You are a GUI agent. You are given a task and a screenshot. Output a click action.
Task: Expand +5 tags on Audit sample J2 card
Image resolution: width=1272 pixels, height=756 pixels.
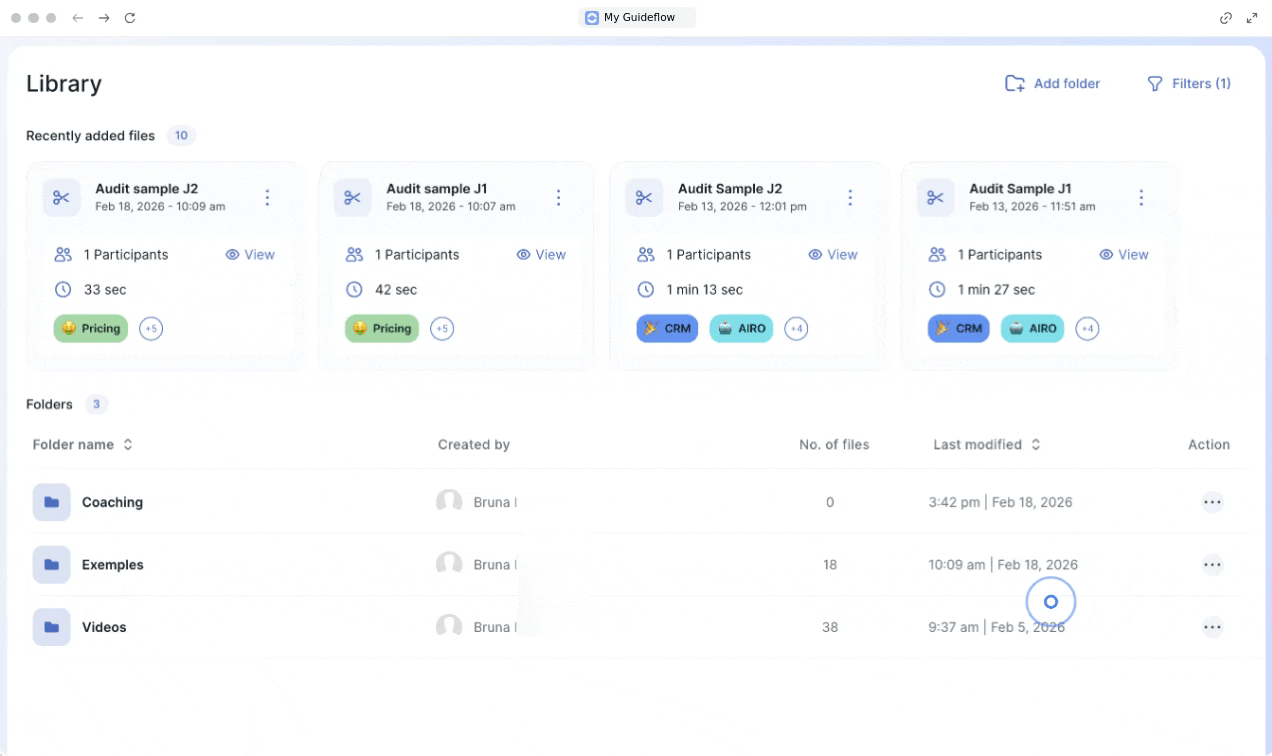point(151,328)
